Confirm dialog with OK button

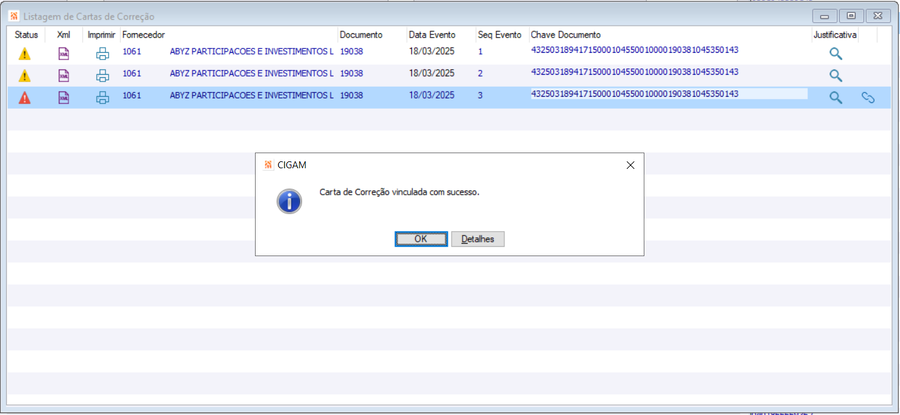pos(421,239)
